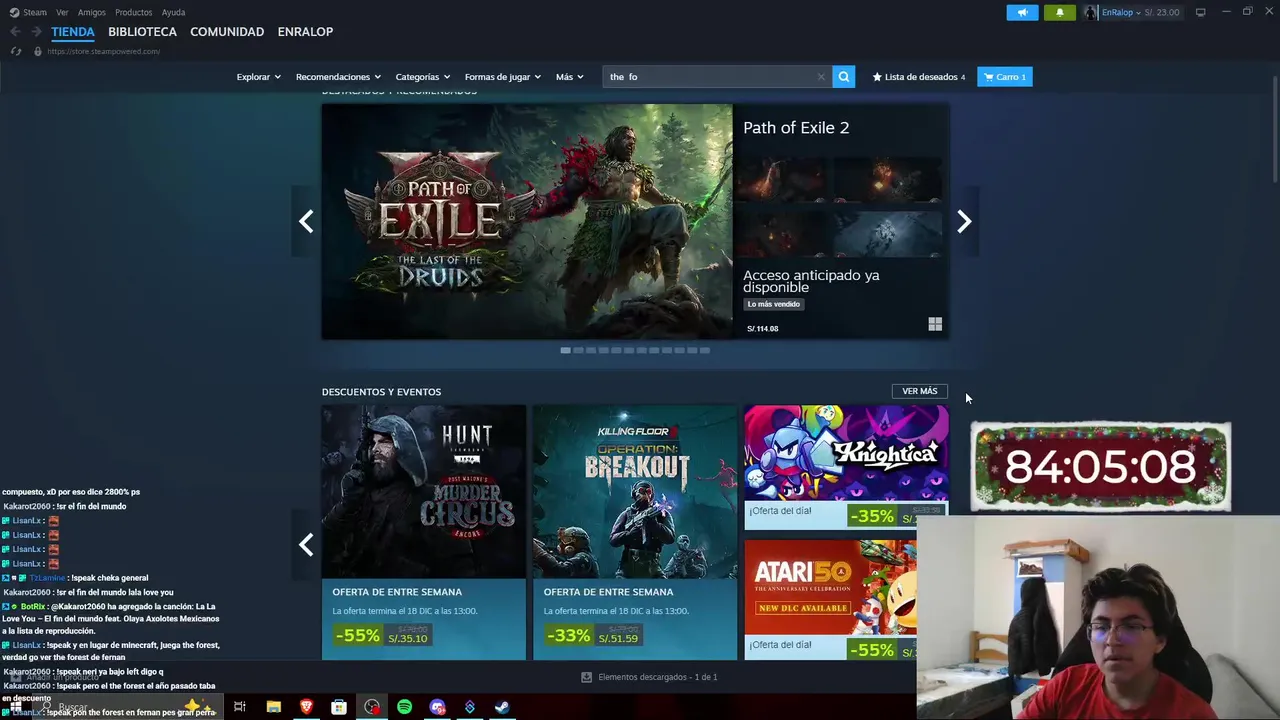Open the Path of Exile 2 banner image
1280x720 pixels.
[527, 222]
